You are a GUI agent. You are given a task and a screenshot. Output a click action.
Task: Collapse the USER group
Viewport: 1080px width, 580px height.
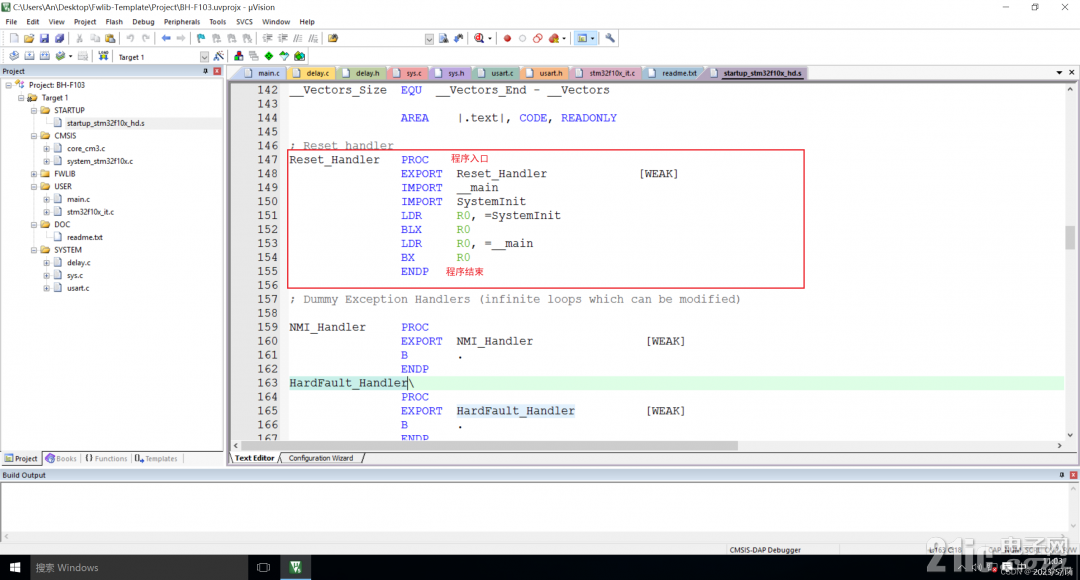point(34,187)
